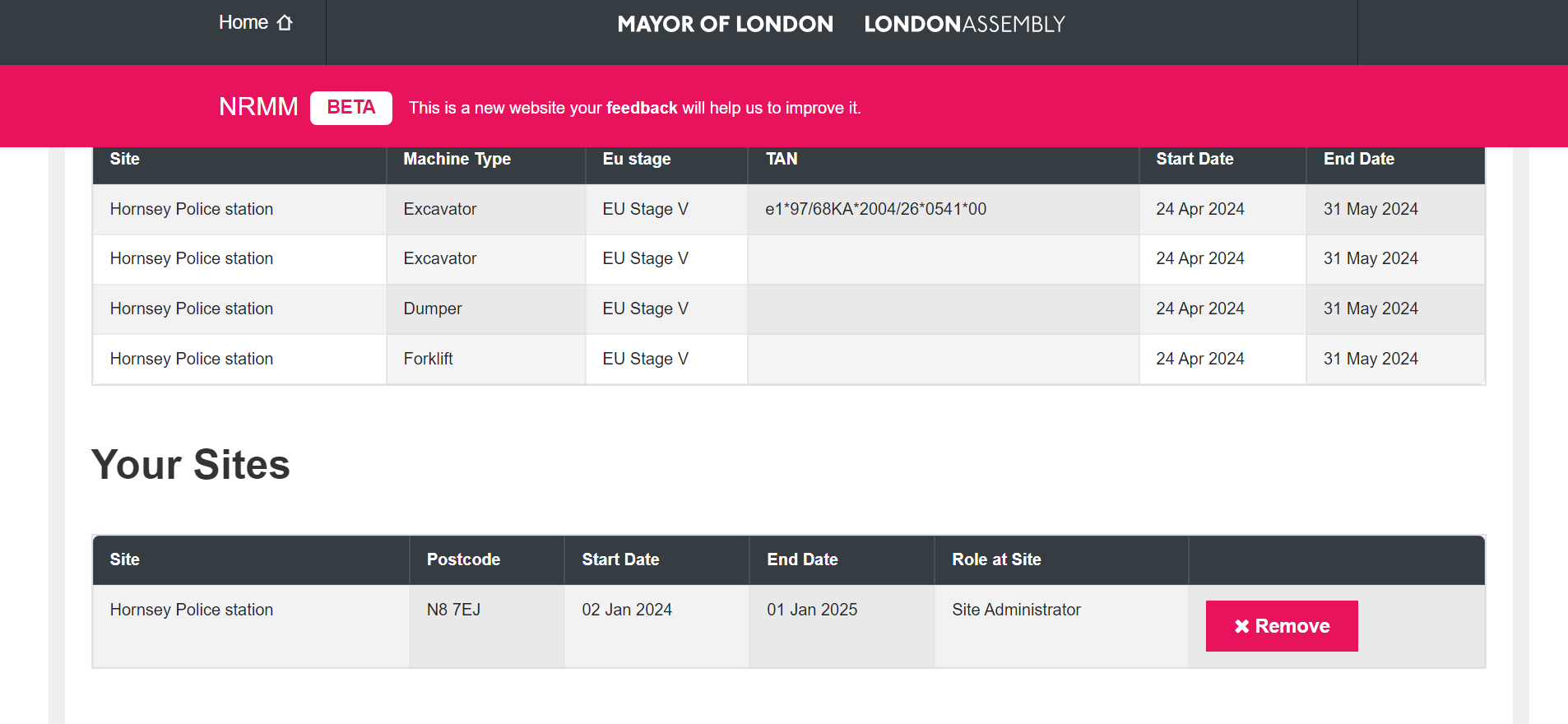Image resolution: width=1568 pixels, height=724 pixels.
Task: Open the London Assembly logo link
Action: [964, 24]
